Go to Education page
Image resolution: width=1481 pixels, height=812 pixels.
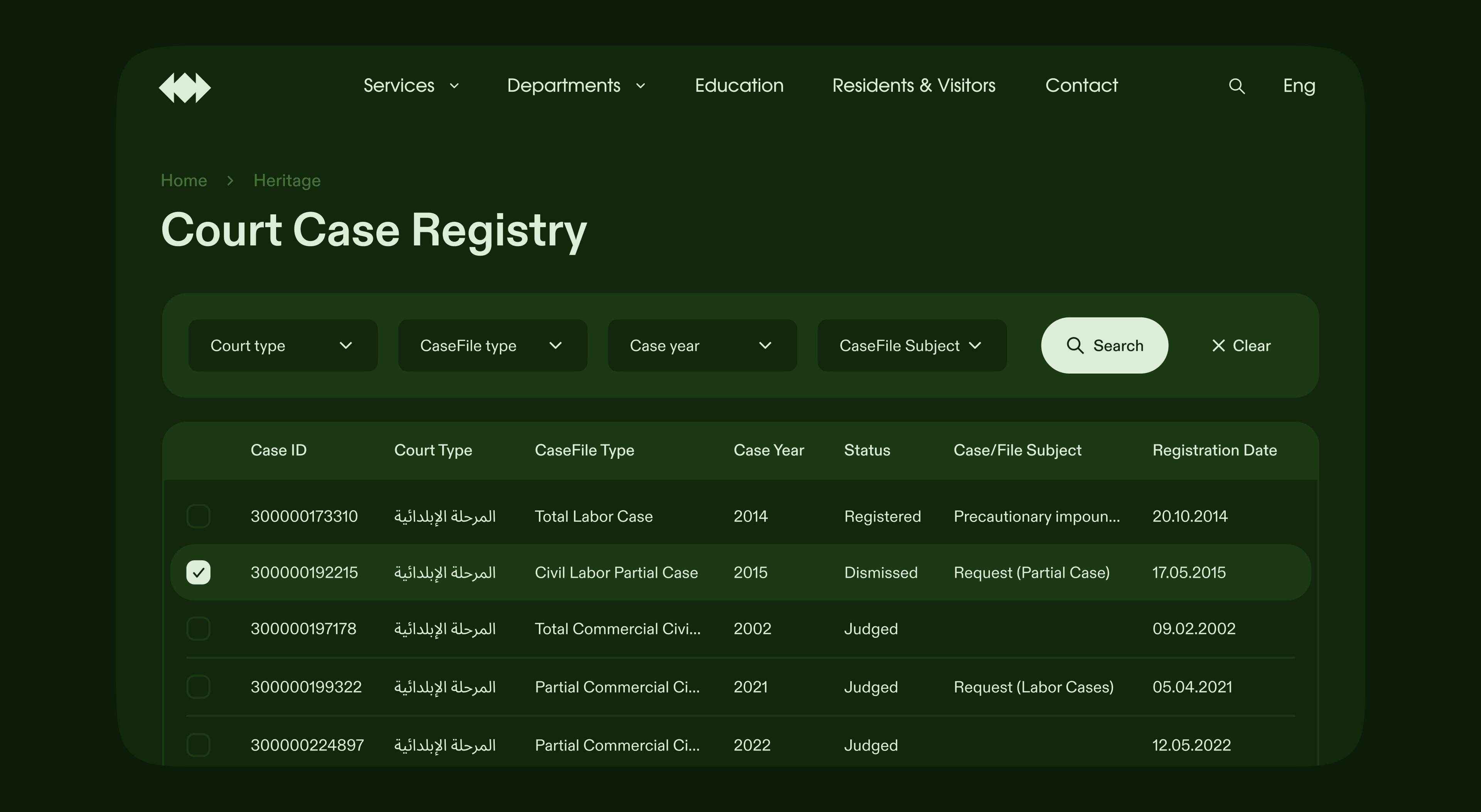pos(739,86)
